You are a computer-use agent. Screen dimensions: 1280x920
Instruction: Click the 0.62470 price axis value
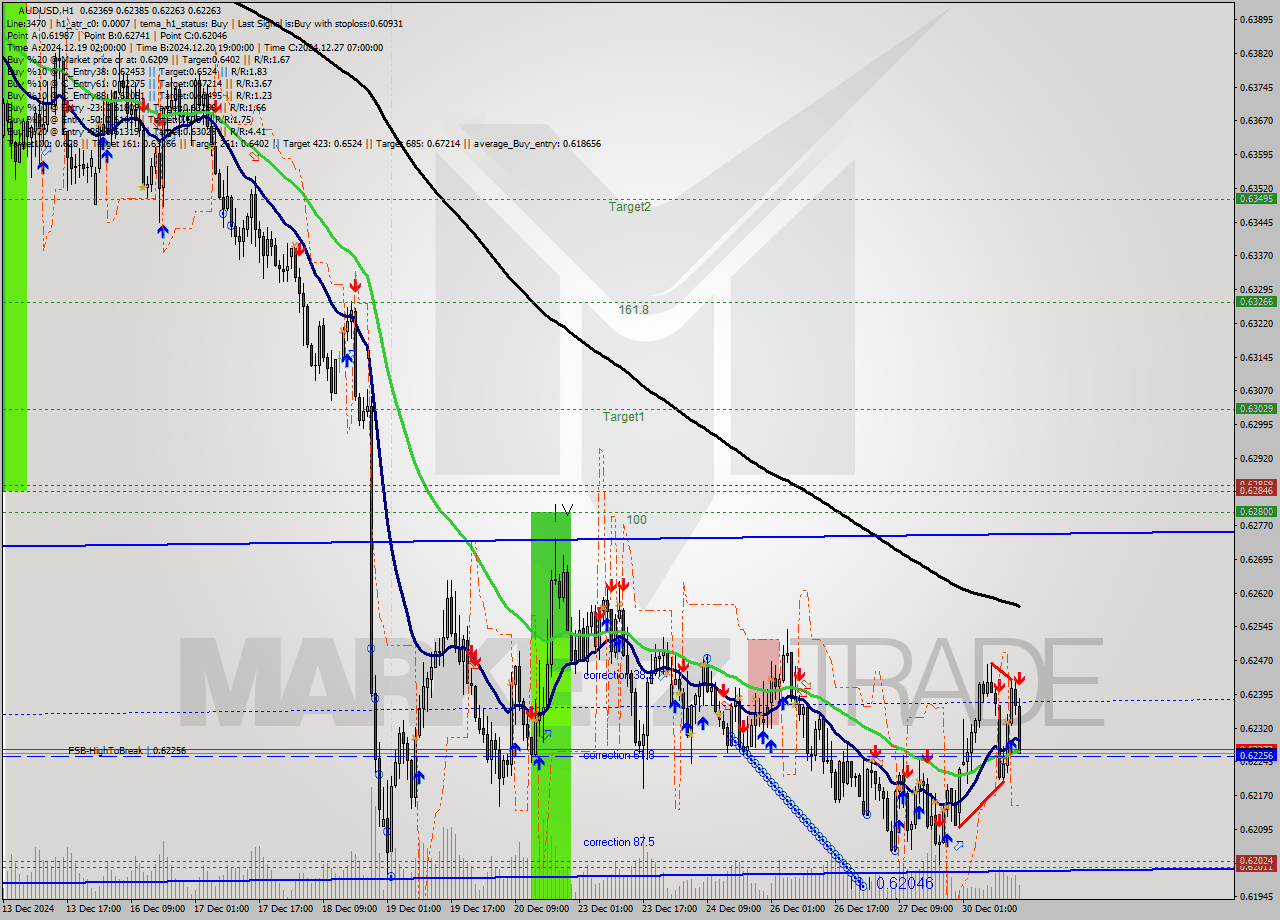[1257, 660]
